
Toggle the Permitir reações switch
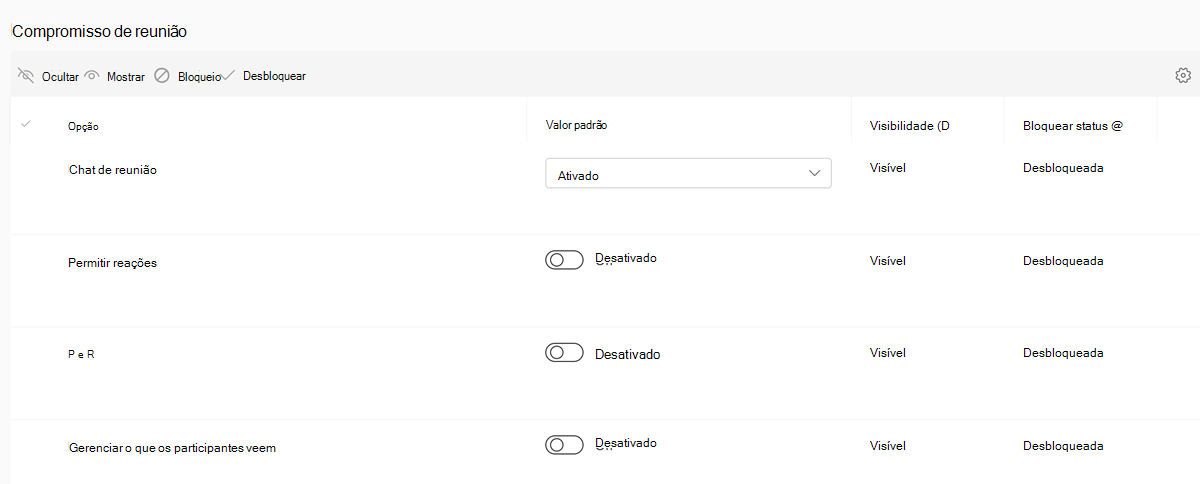564,260
